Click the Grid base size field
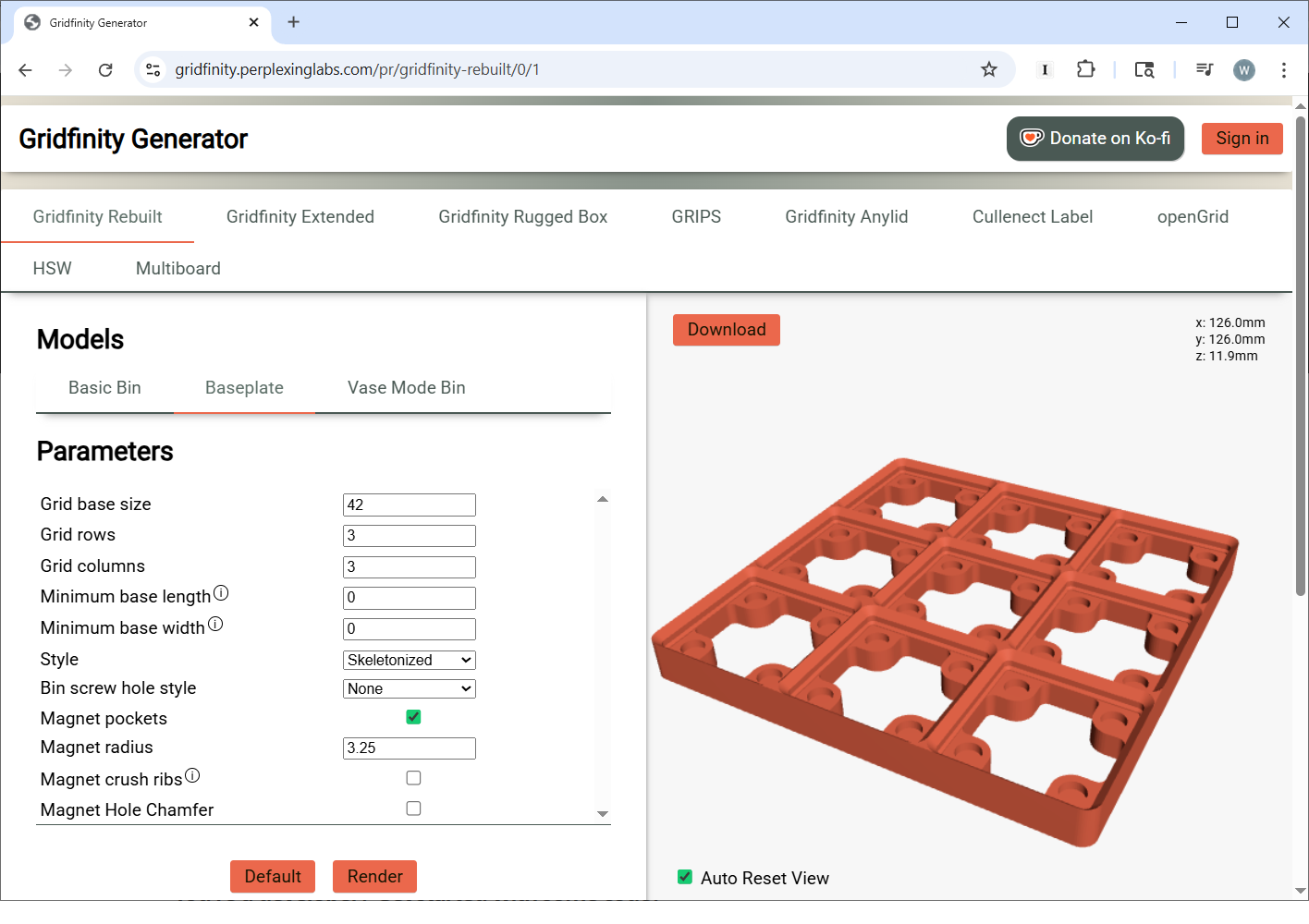This screenshot has height=924, width=1309. pyautogui.click(x=410, y=505)
